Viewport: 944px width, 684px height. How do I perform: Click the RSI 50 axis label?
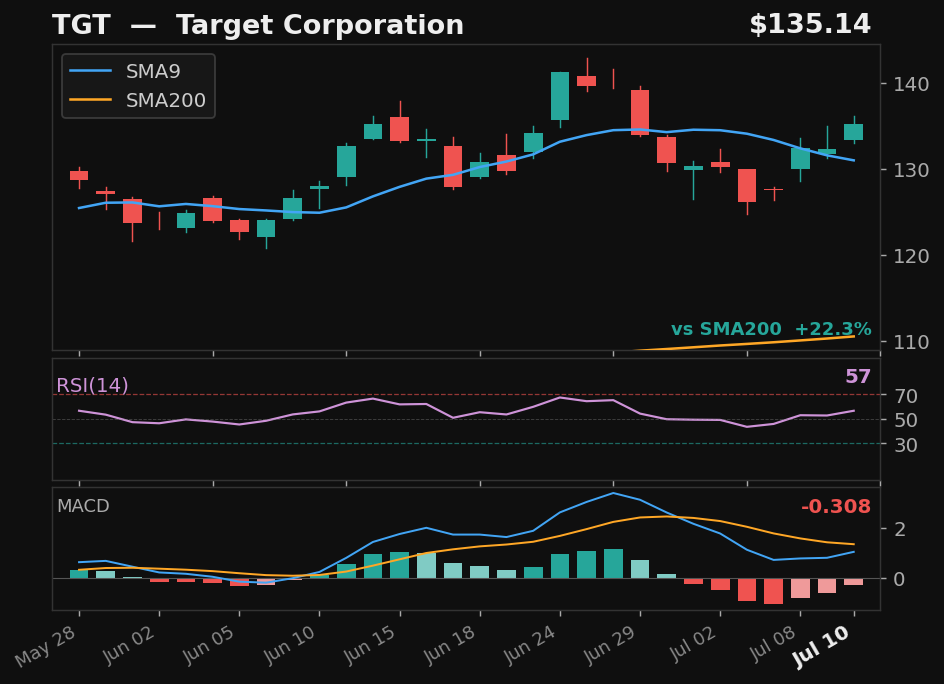[905, 420]
